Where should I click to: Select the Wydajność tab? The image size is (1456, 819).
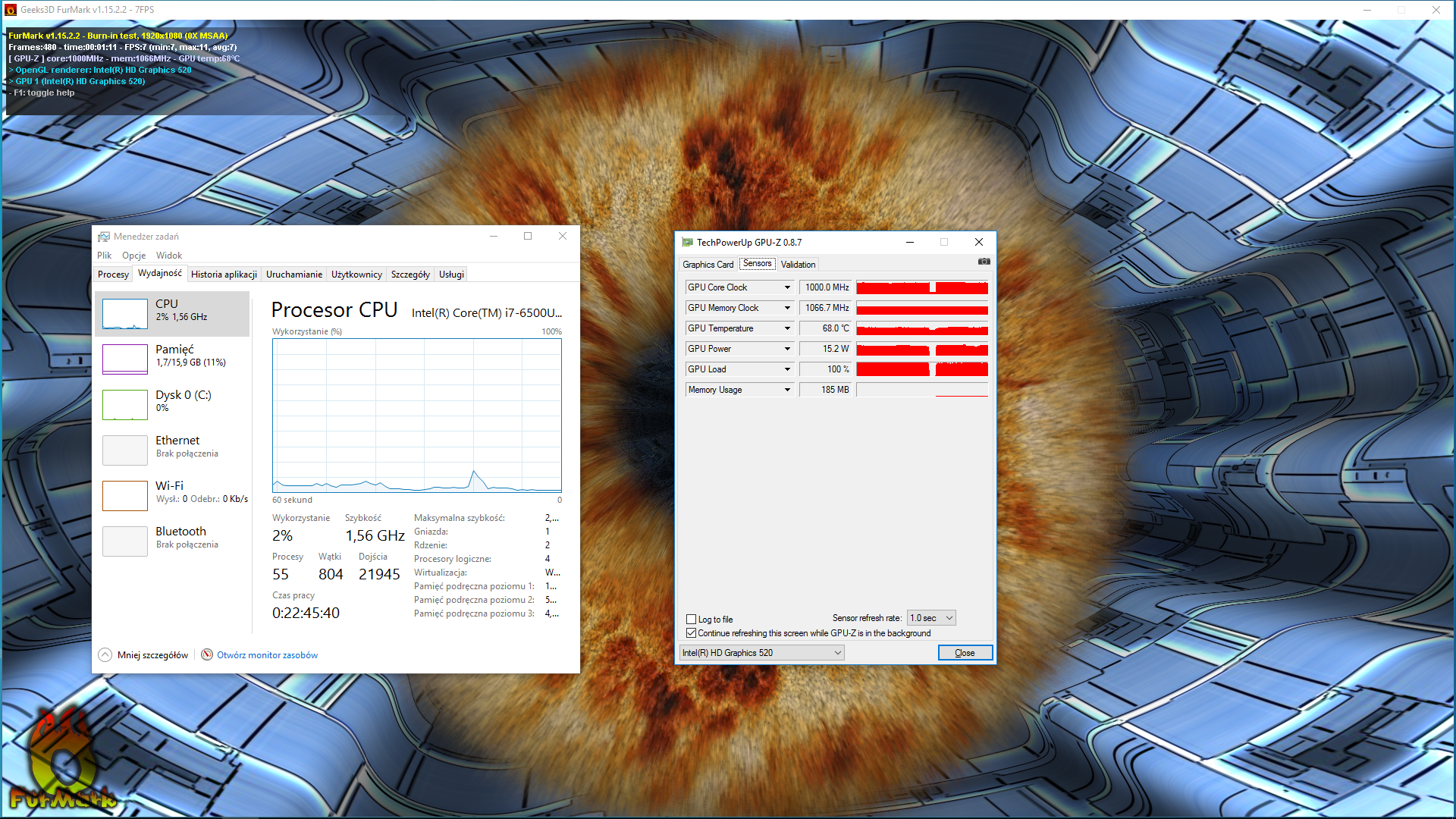tap(160, 274)
